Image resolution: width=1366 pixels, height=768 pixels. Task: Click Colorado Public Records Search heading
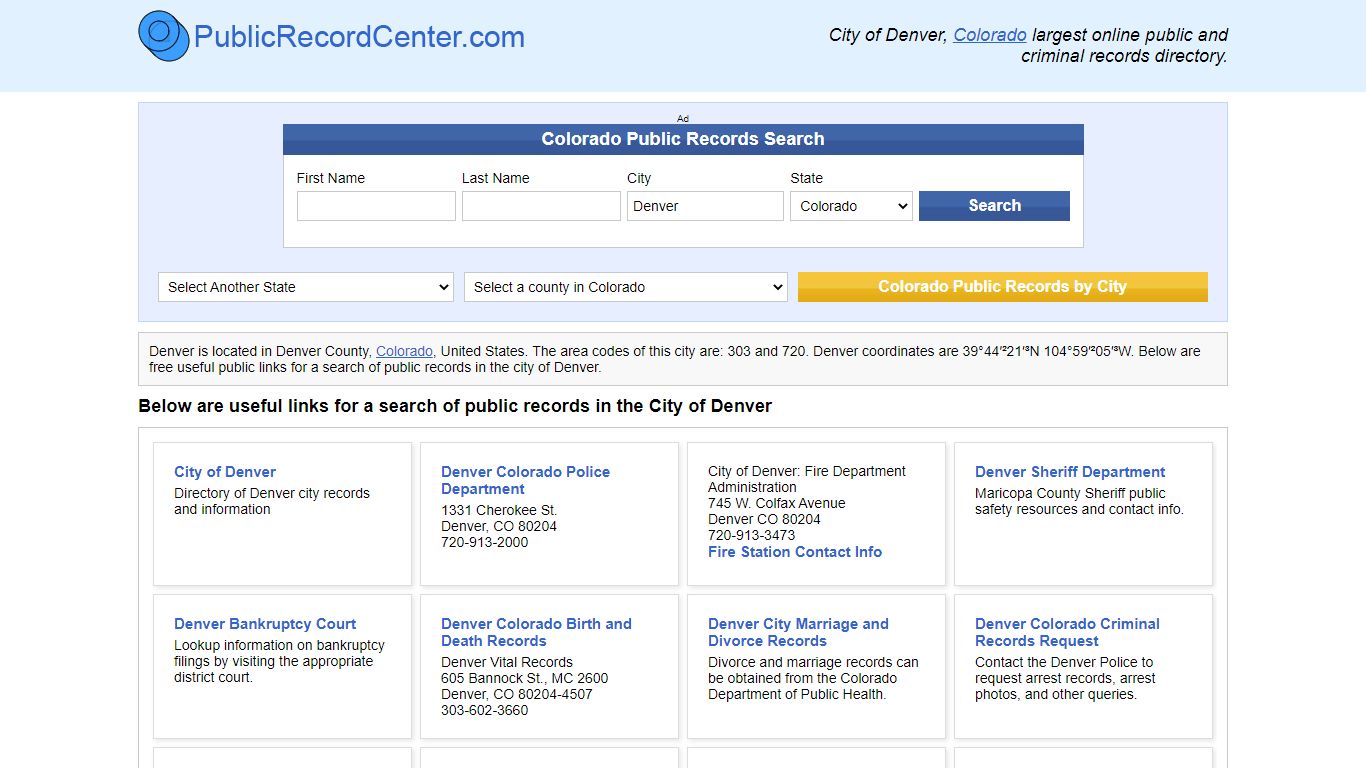coord(683,139)
